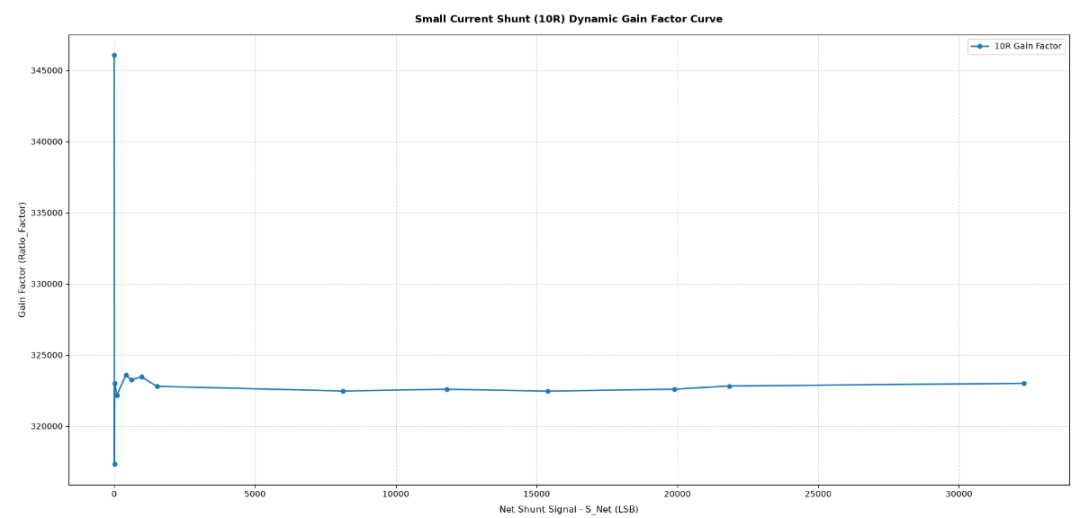Click the Net Shunt Signal x-axis label
1080x518 pixels.
click(x=568, y=510)
